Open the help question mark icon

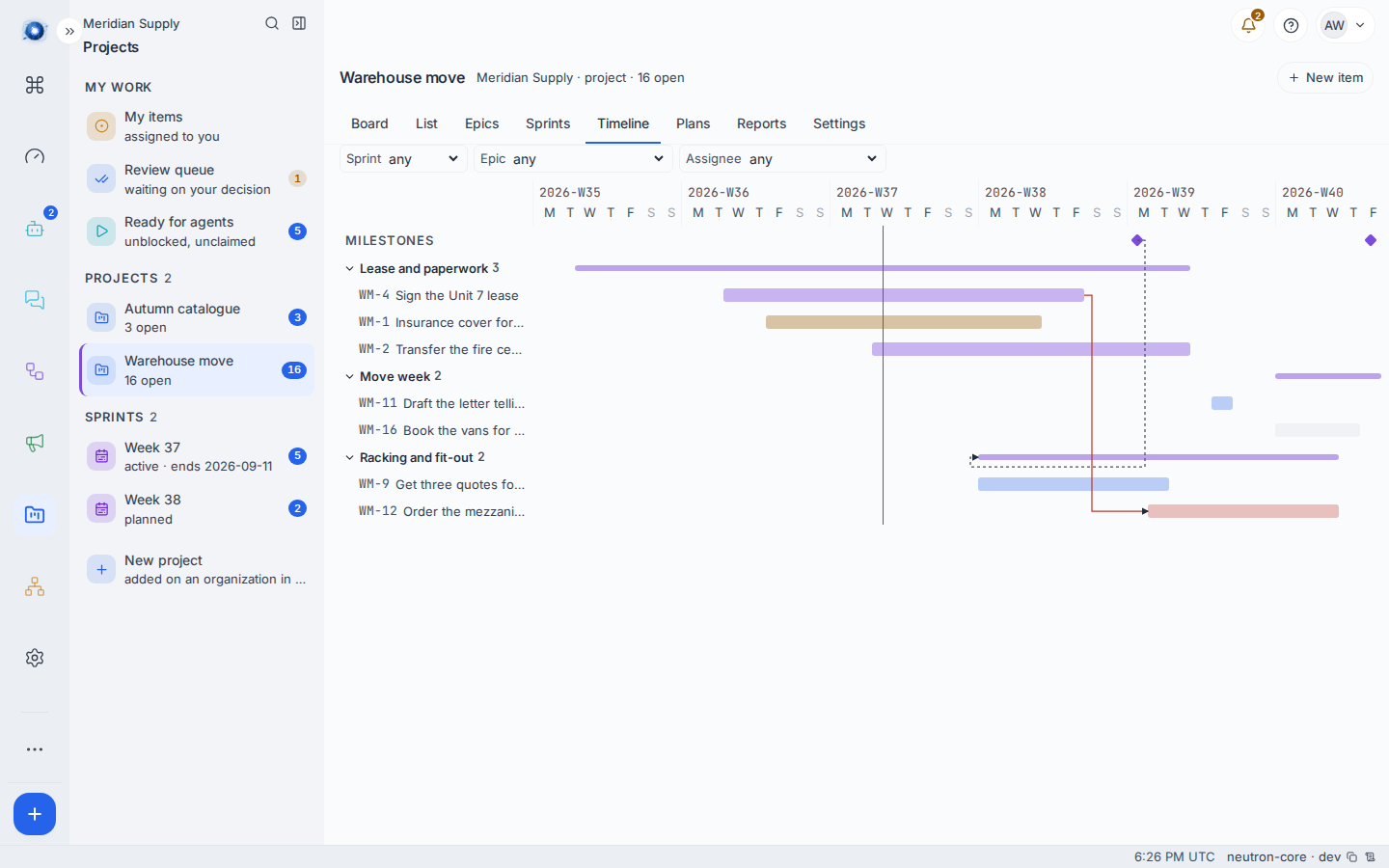(x=1291, y=25)
